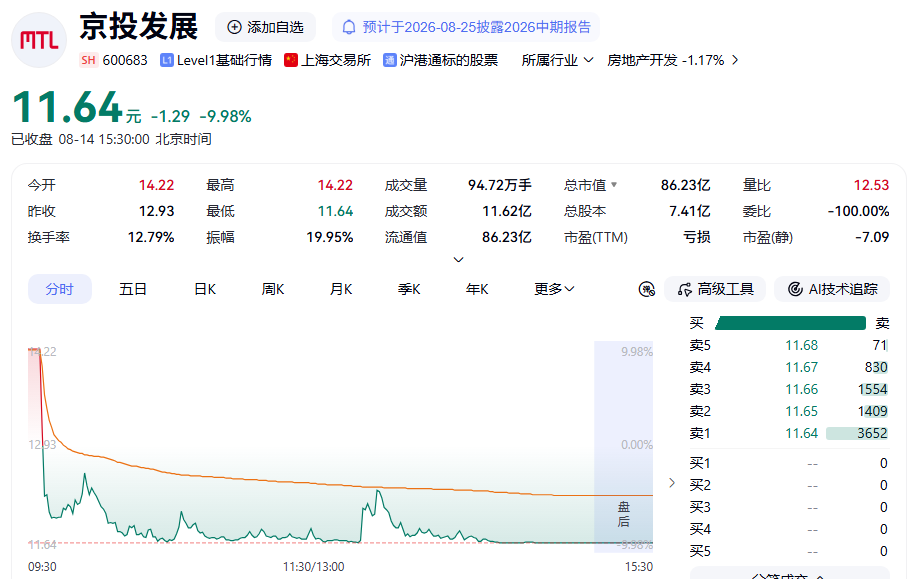The image size is (921, 579).
Task: Open the 更多 chart period dropdown
Action: pyautogui.click(x=554, y=289)
